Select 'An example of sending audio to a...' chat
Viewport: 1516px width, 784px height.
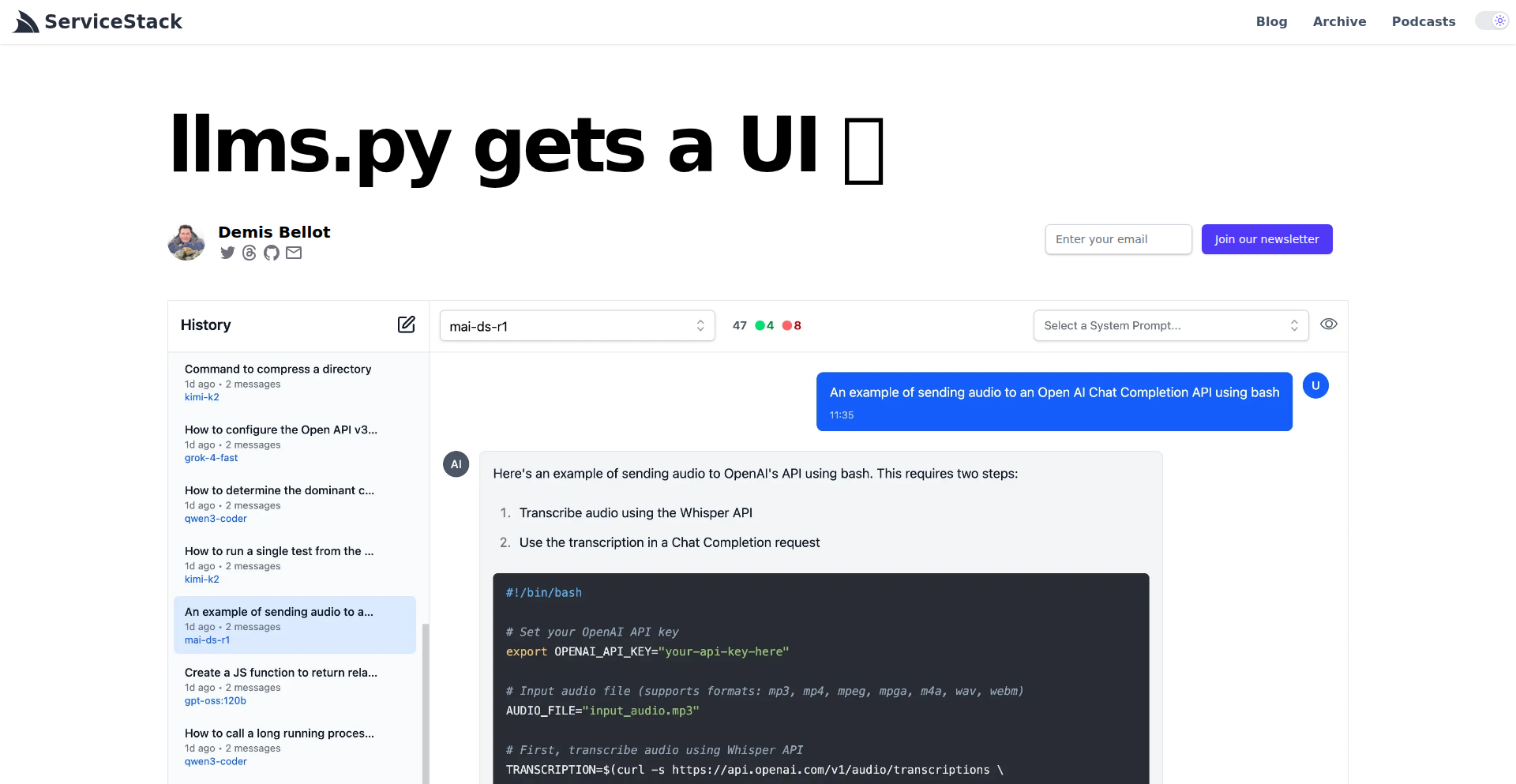(x=295, y=625)
